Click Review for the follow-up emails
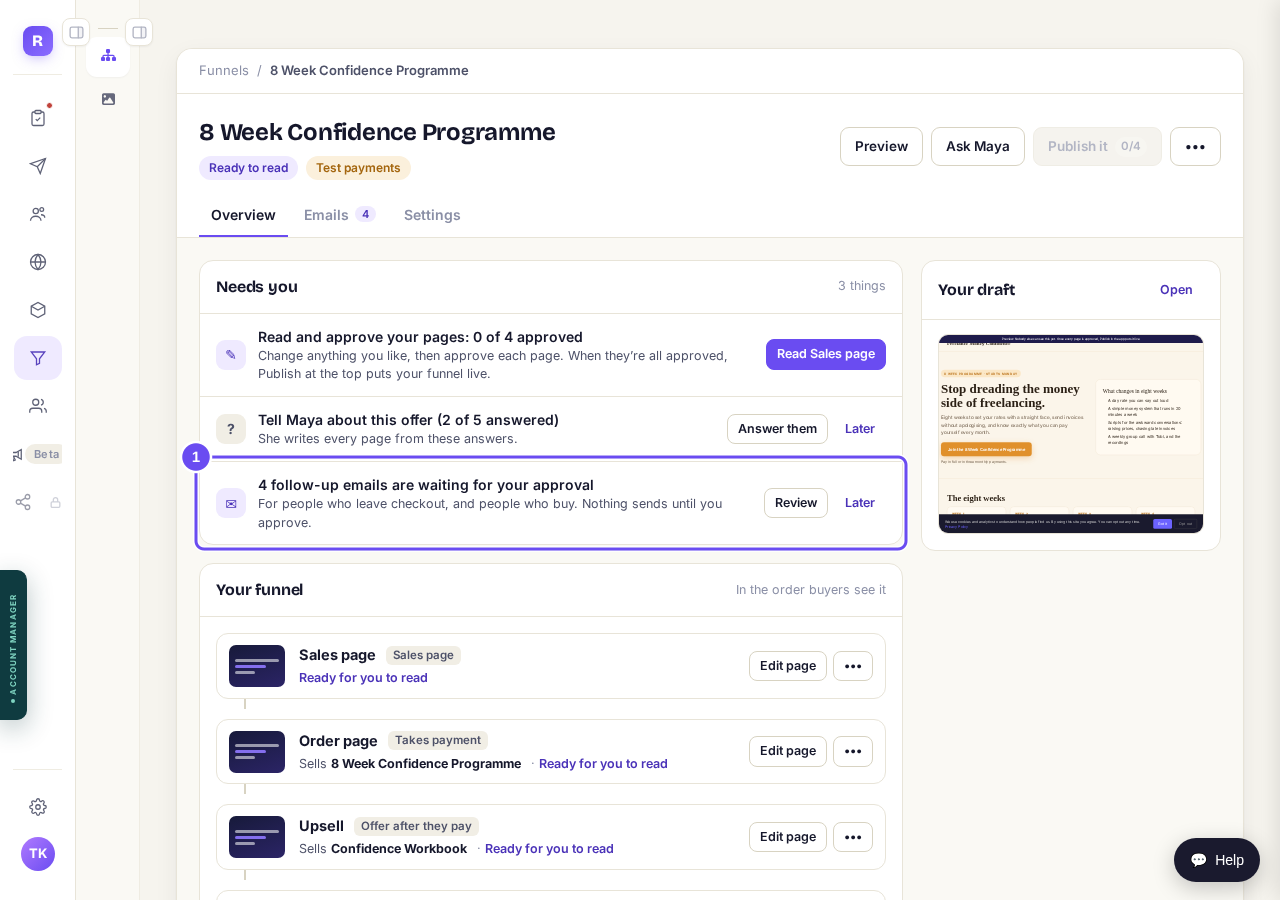 [796, 503]
